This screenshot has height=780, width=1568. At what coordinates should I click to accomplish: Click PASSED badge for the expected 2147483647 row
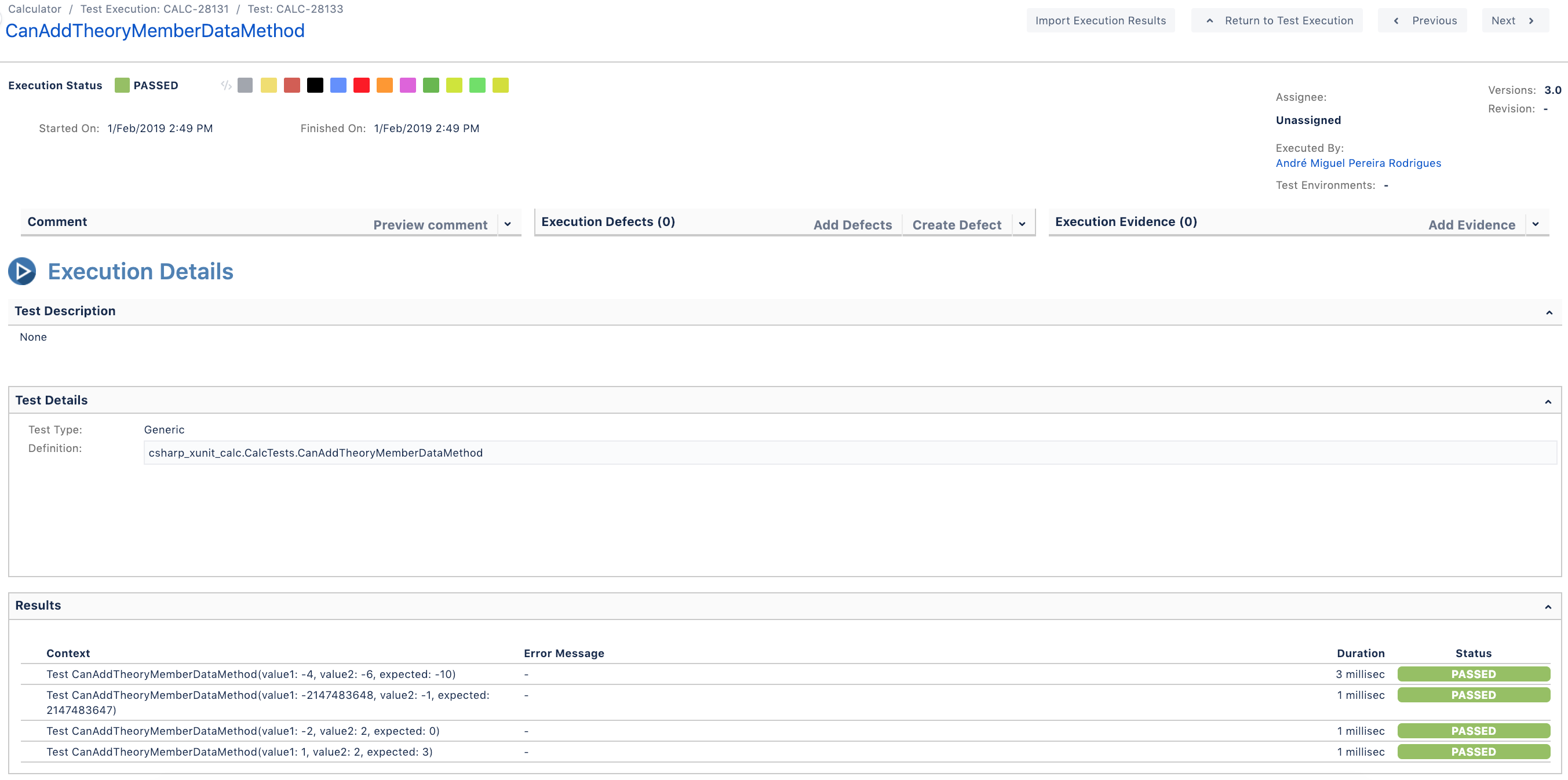(x=1473, y=695)
